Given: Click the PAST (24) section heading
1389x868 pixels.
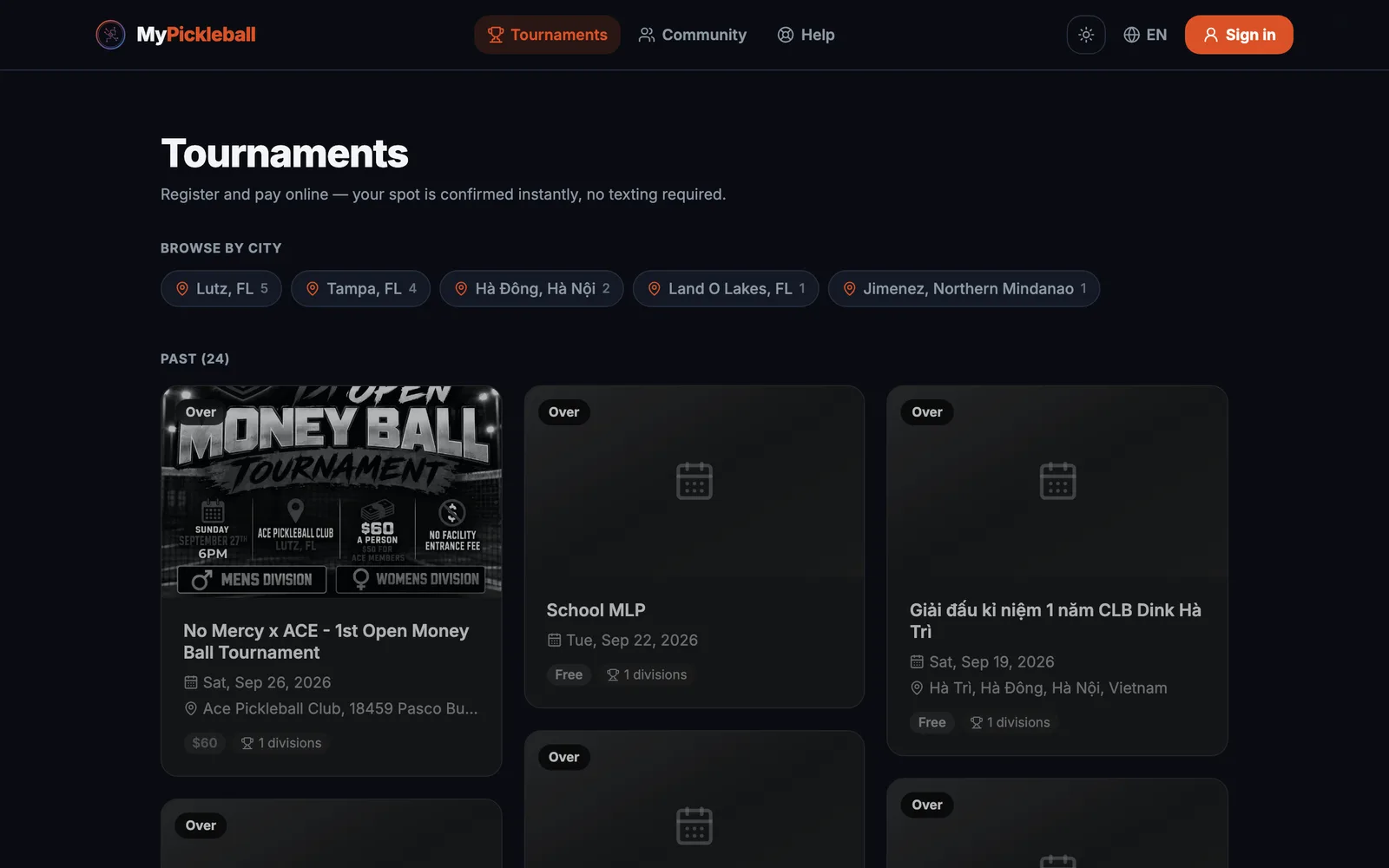Looking at the screenshot, I should coord(195,358).
